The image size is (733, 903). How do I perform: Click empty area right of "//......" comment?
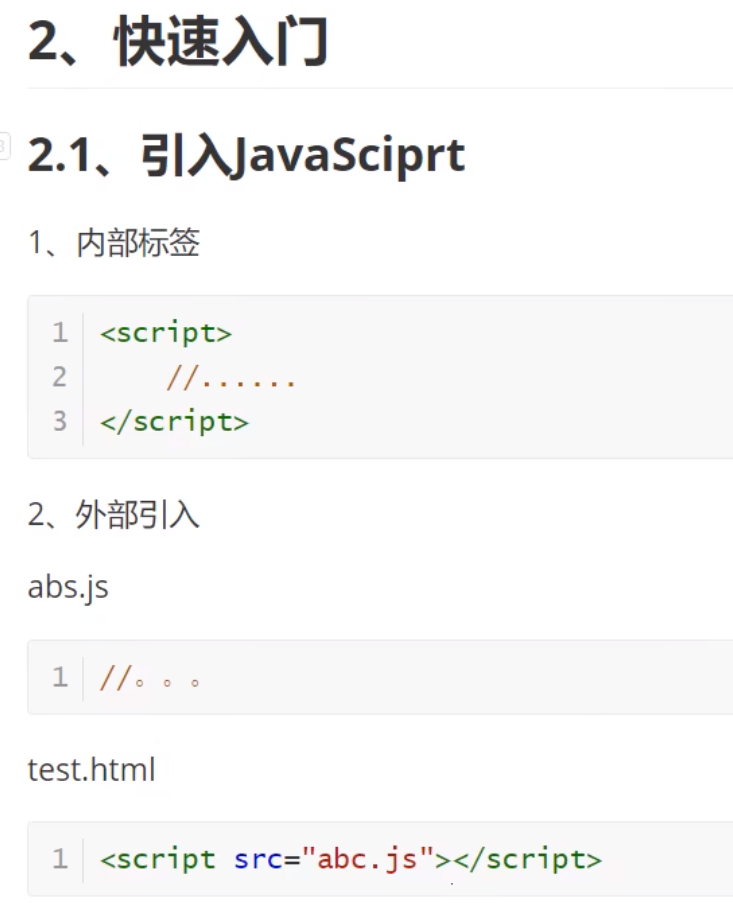[500, 377]
